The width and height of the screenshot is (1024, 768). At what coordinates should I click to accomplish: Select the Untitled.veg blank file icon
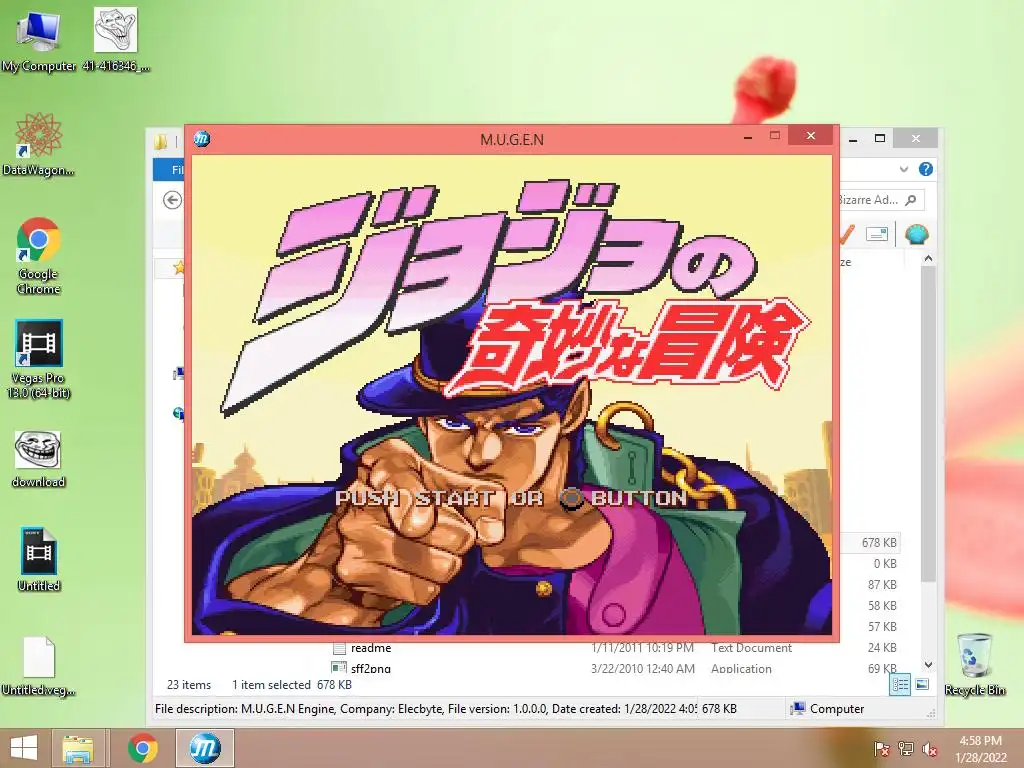coord(38,666)
